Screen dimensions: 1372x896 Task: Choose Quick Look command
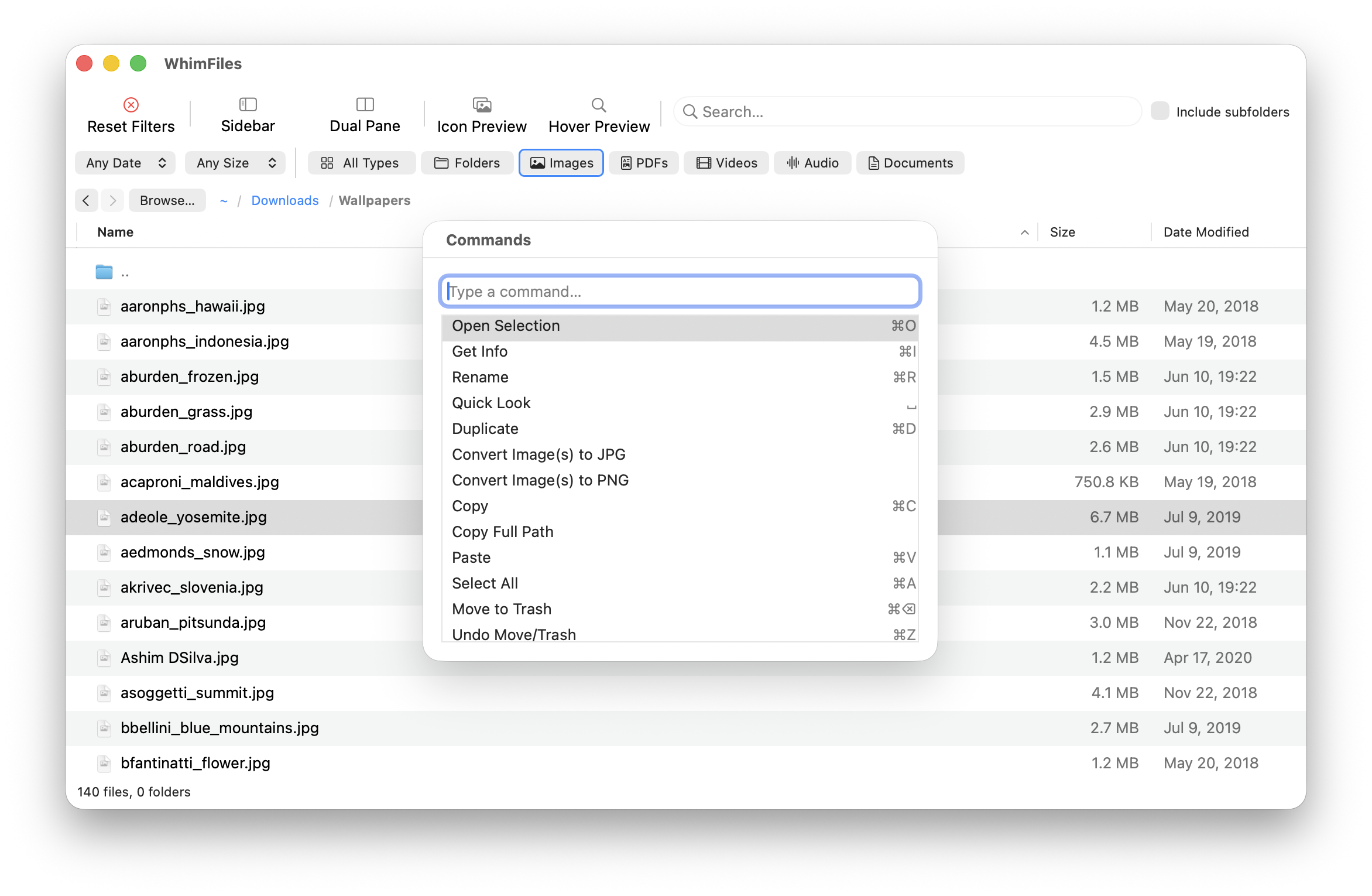[x=680, y=403]
